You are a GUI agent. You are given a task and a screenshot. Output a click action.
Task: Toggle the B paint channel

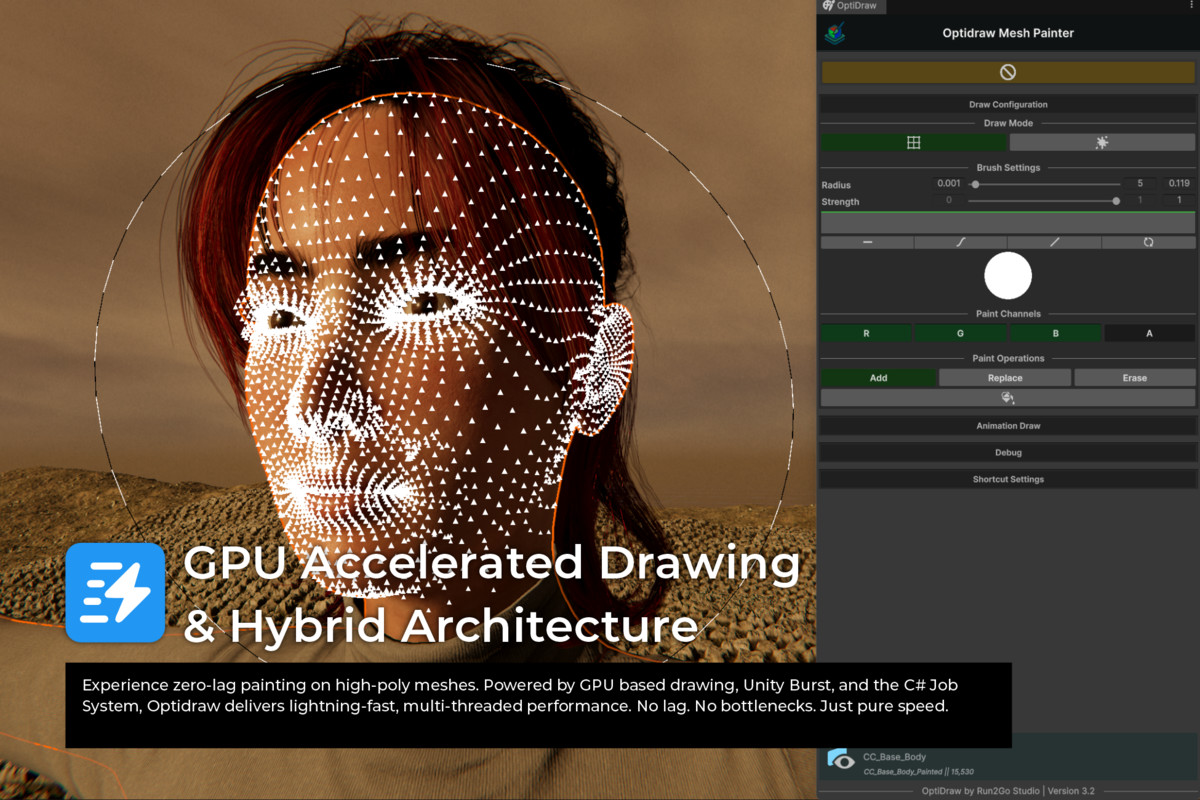tap(1055, 333)
